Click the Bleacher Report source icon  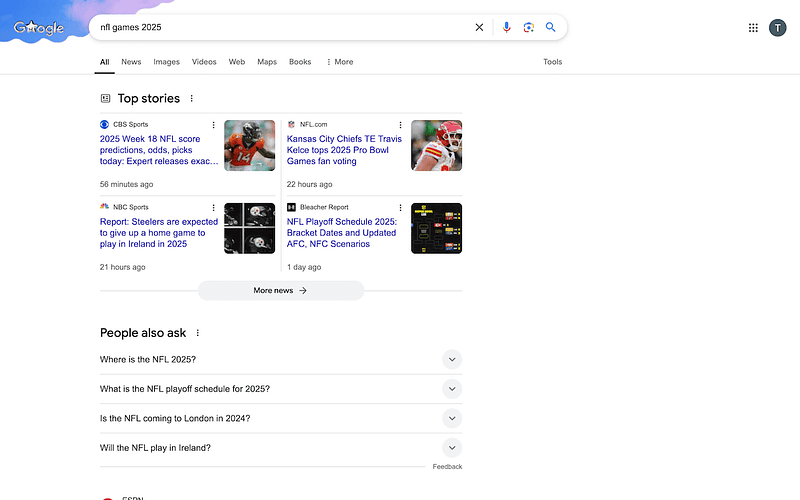pos(291,207)
